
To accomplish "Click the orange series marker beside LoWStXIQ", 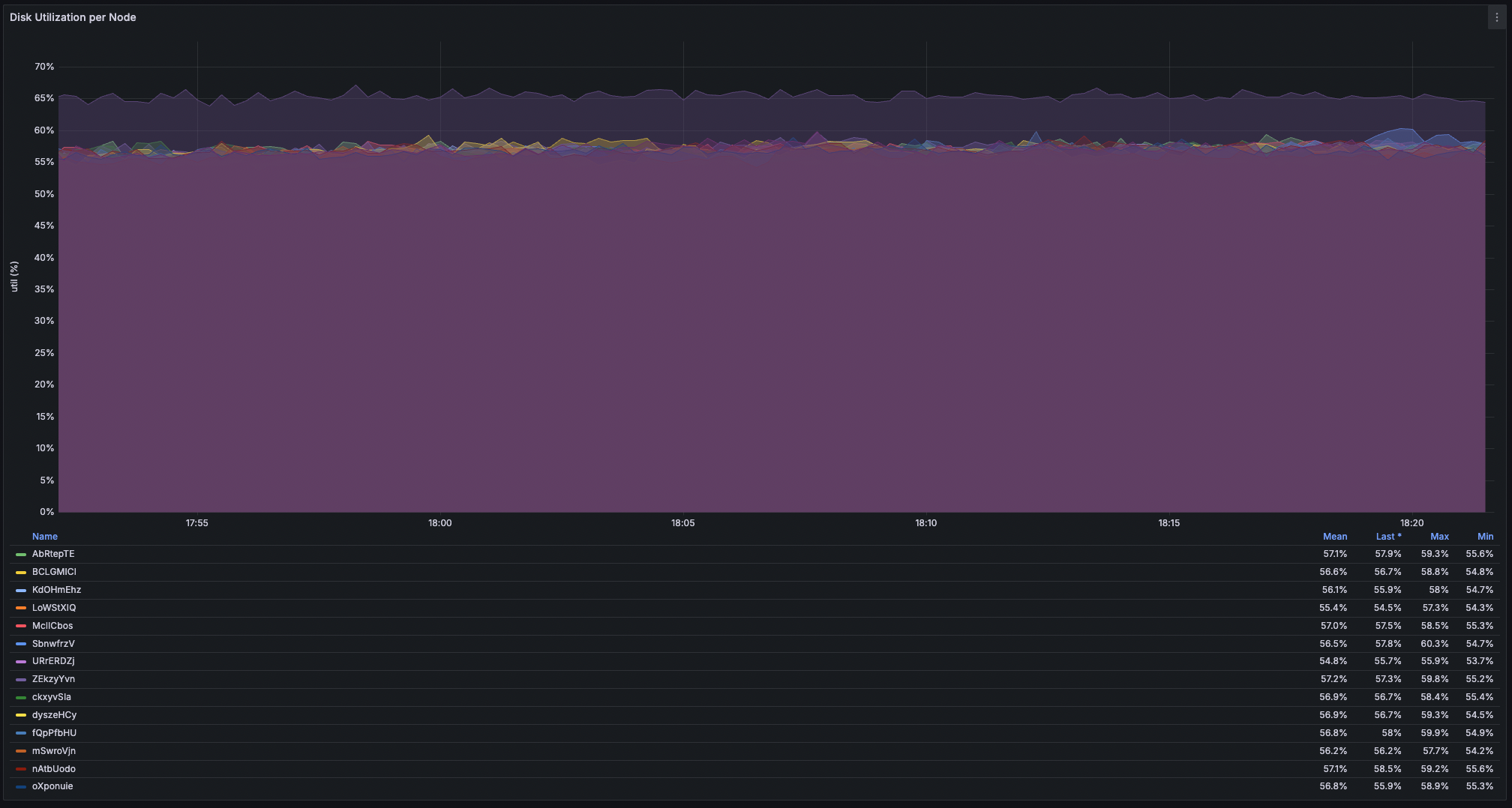I will [x=19, y=608].
